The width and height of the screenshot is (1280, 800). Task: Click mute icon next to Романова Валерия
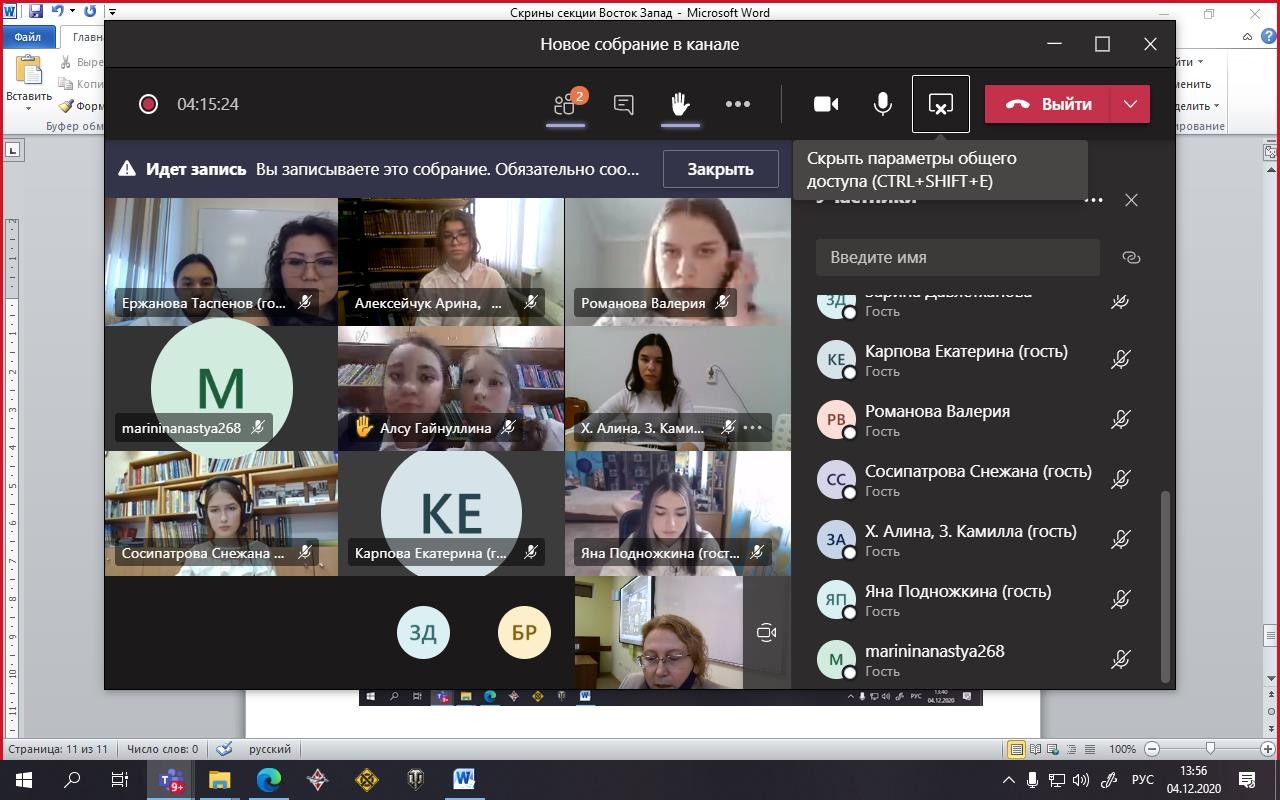point(1120,421)
